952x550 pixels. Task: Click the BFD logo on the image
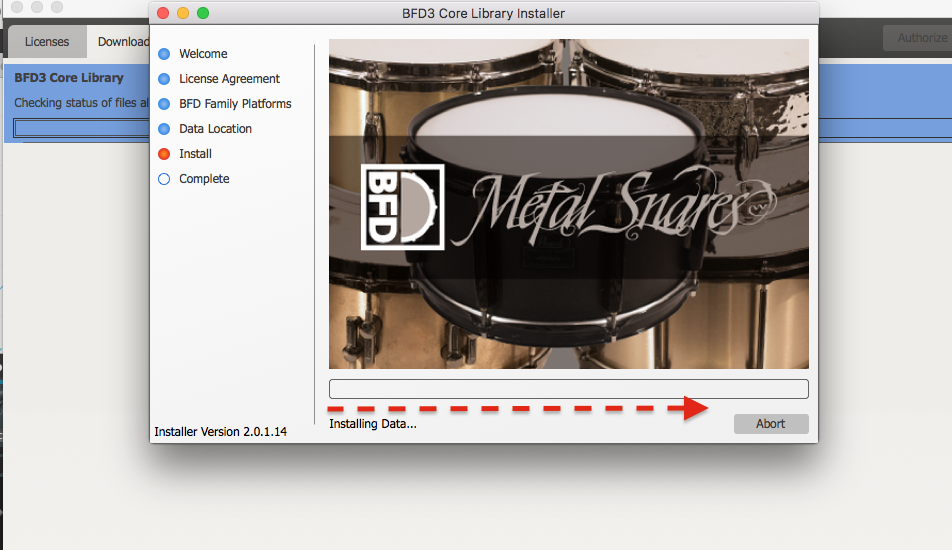pyautogui.click(x=403, y=207)
